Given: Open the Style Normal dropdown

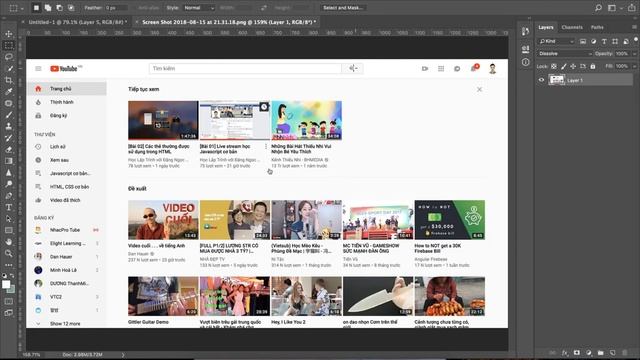Looking at the screenshot, I should 199,8.
